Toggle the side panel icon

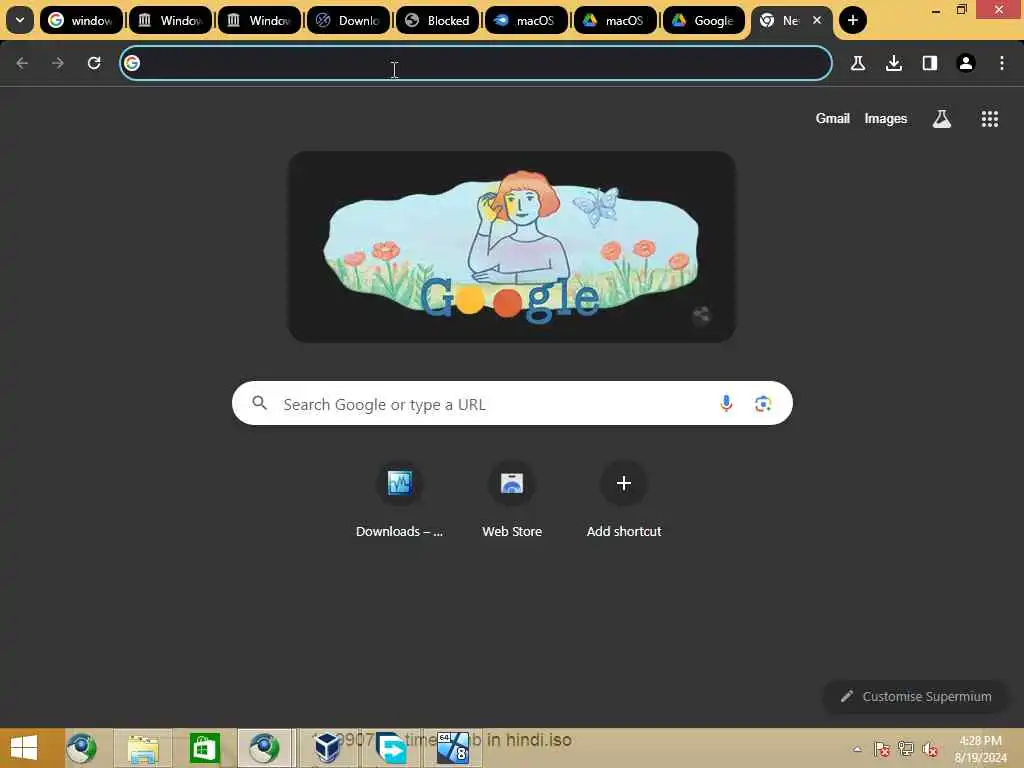point(930,63)
